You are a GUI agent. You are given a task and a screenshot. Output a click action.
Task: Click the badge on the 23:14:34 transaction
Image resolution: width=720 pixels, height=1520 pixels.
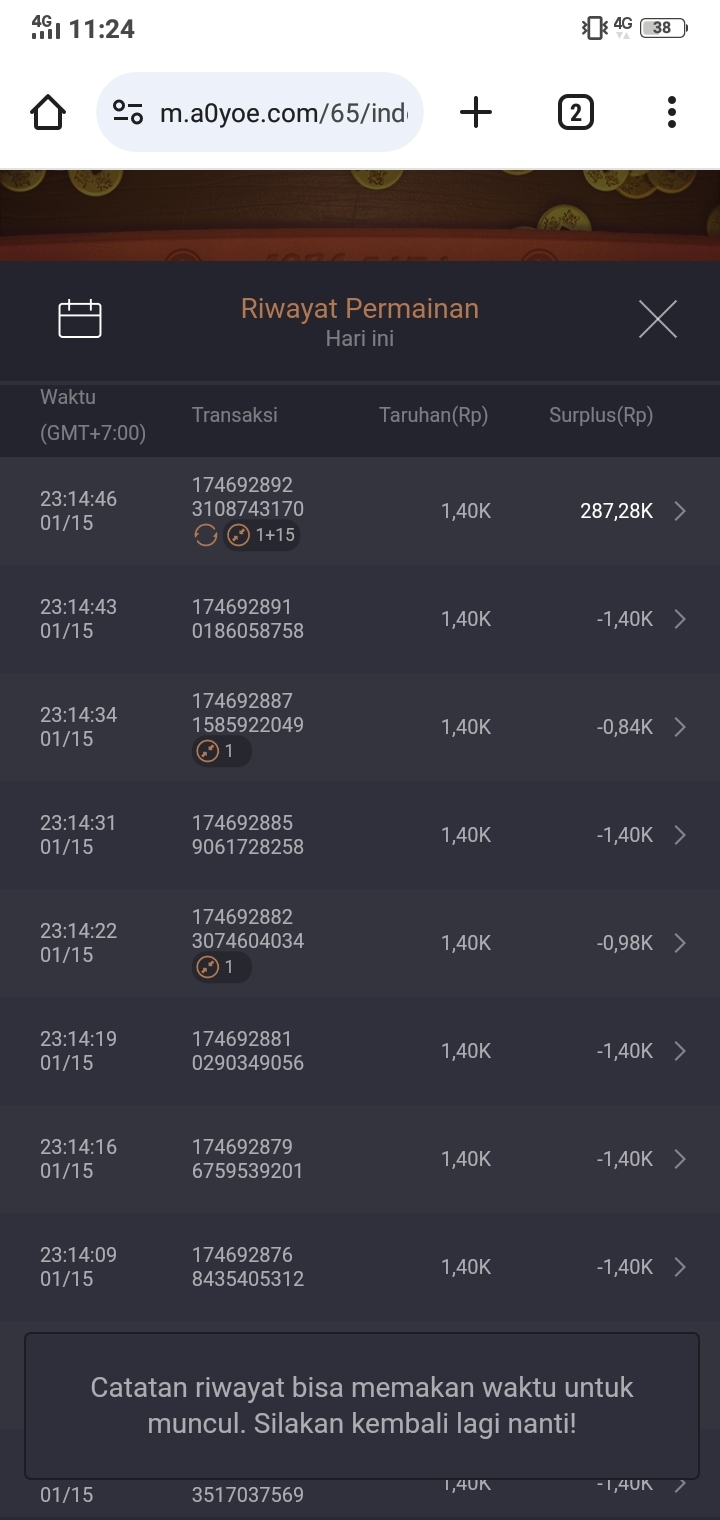(221, 751)
